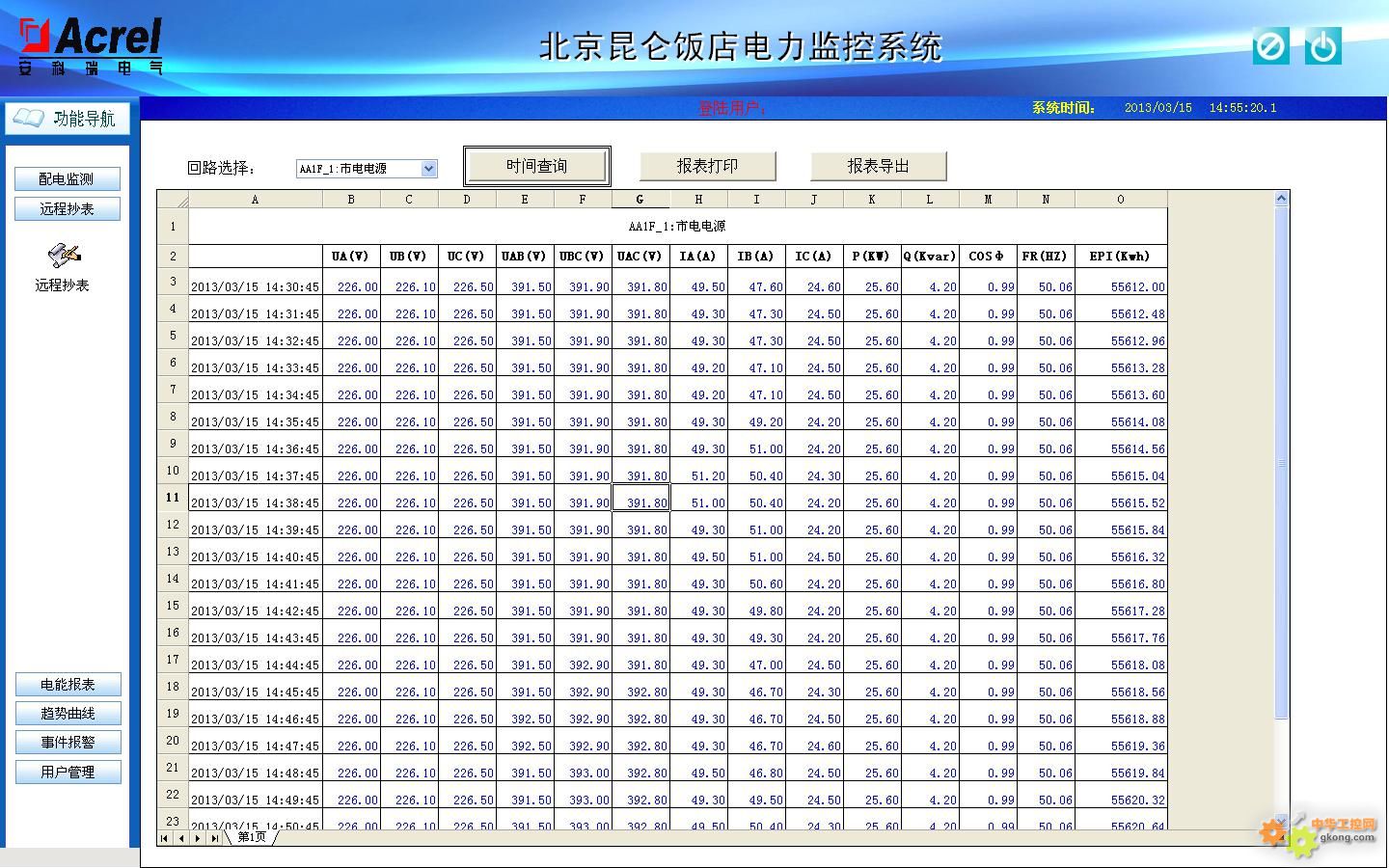The height and width of the screenshot is (868, 1389).
Task: Open the 回路选择 circuit dropdown
Action: [x=429, y=169]
